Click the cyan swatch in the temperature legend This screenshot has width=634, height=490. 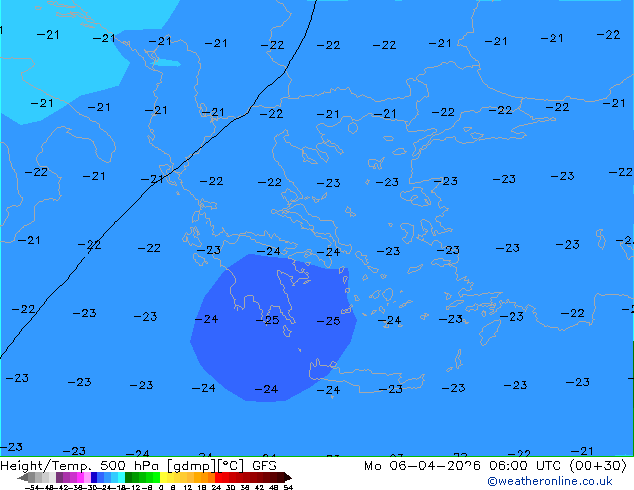tap(121, 477)
